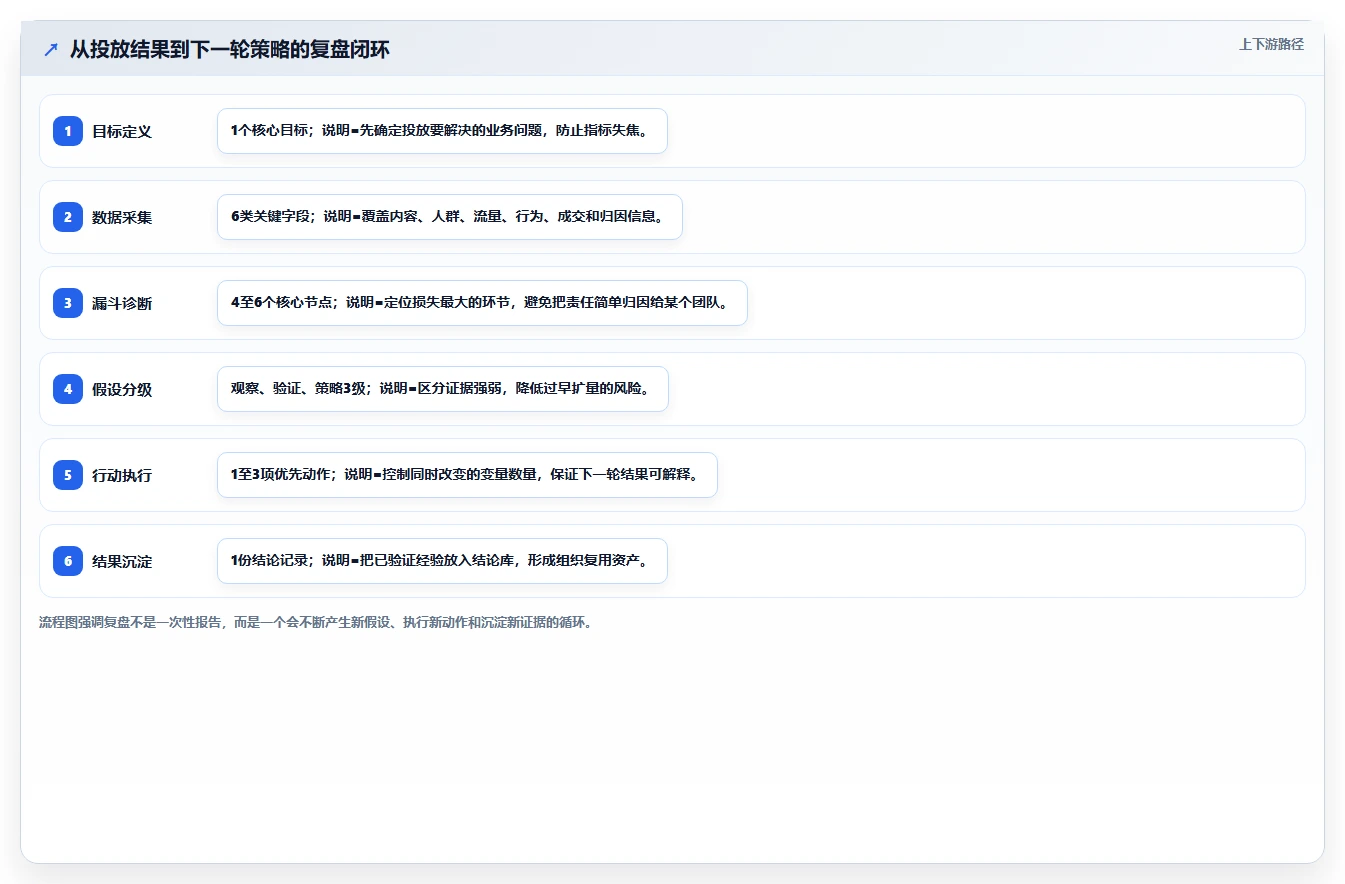
Task: Click the number 3 badge for 漏斗诊断
Action: click(68, 303)
